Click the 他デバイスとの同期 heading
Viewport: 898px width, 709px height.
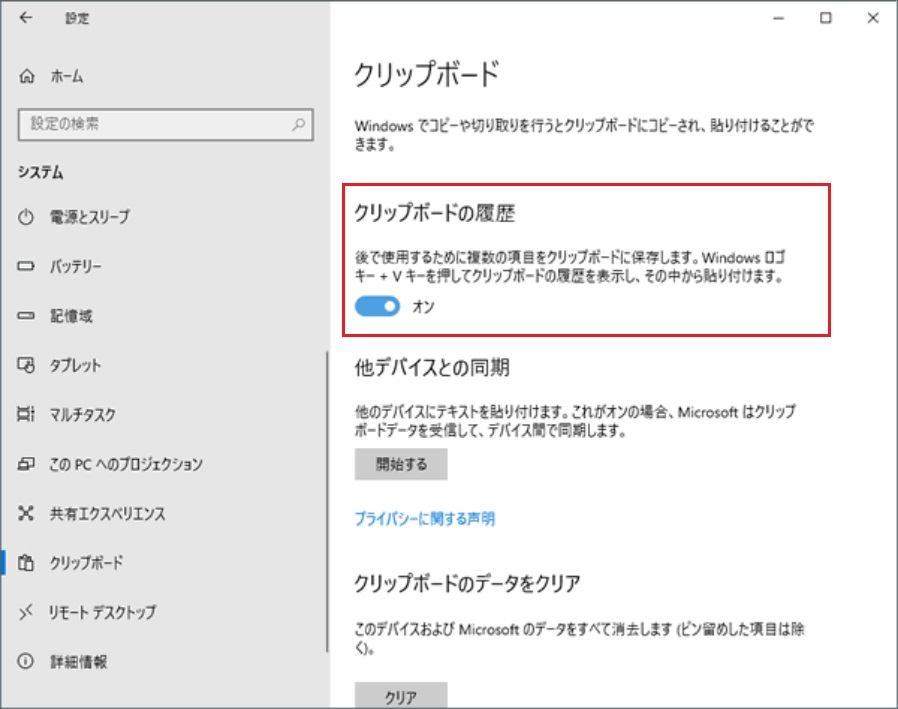pos(432,367)
